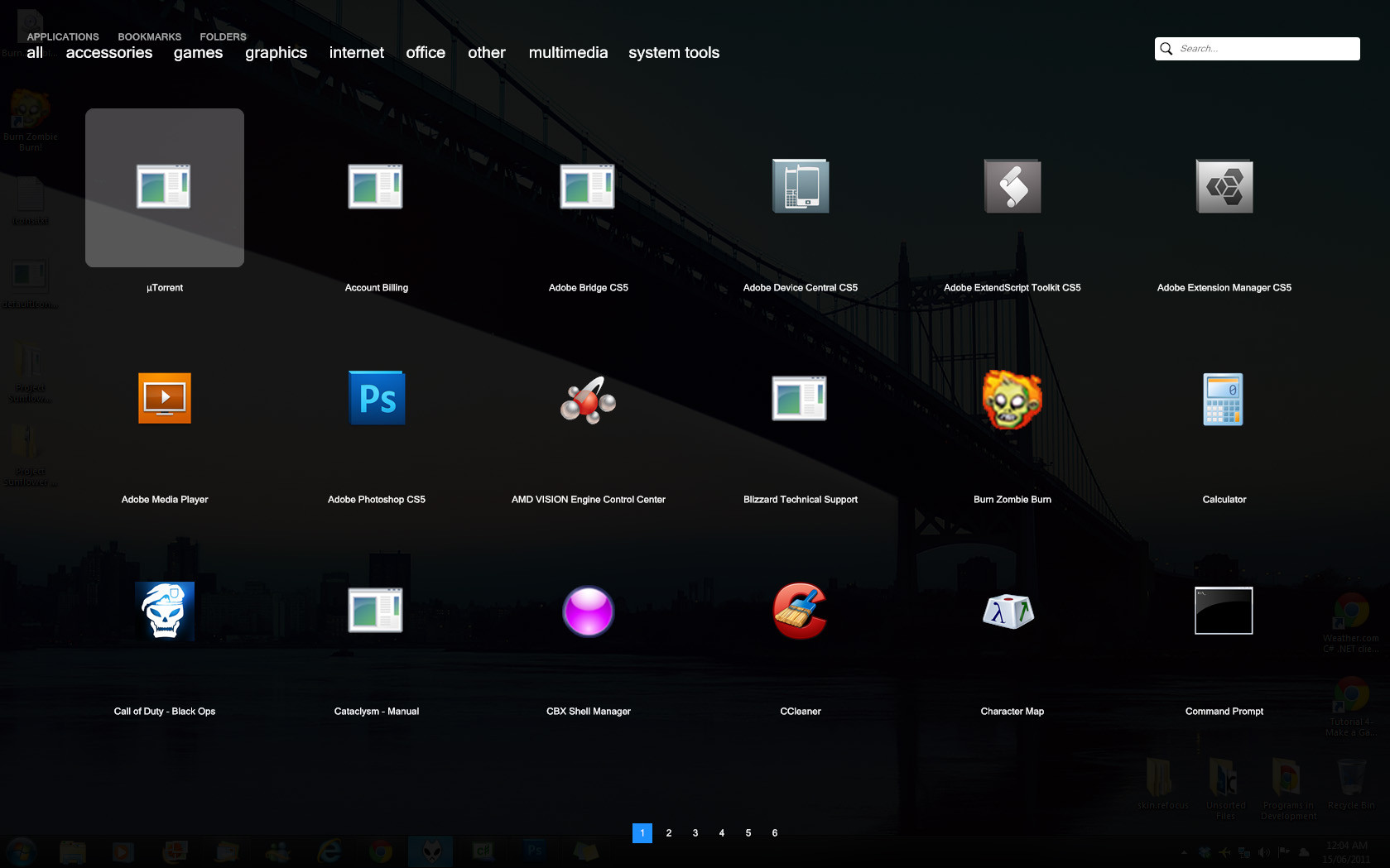
Task: Open the Windows Start orb on taskbar
Action: (21, 851)
